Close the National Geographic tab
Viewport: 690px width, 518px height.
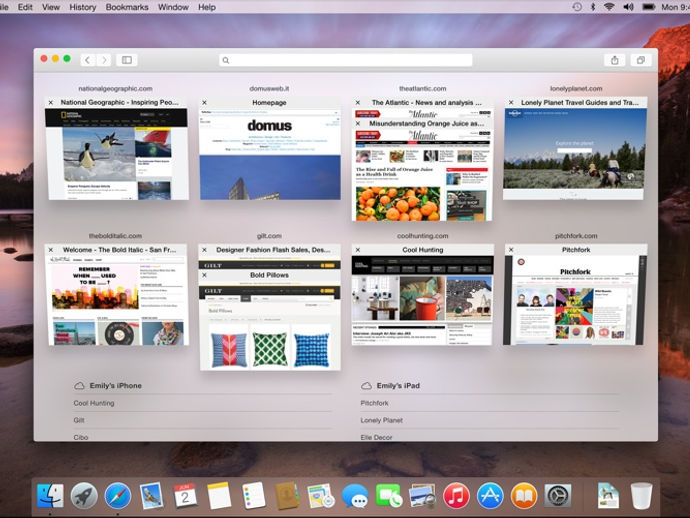tap(51, 103)
